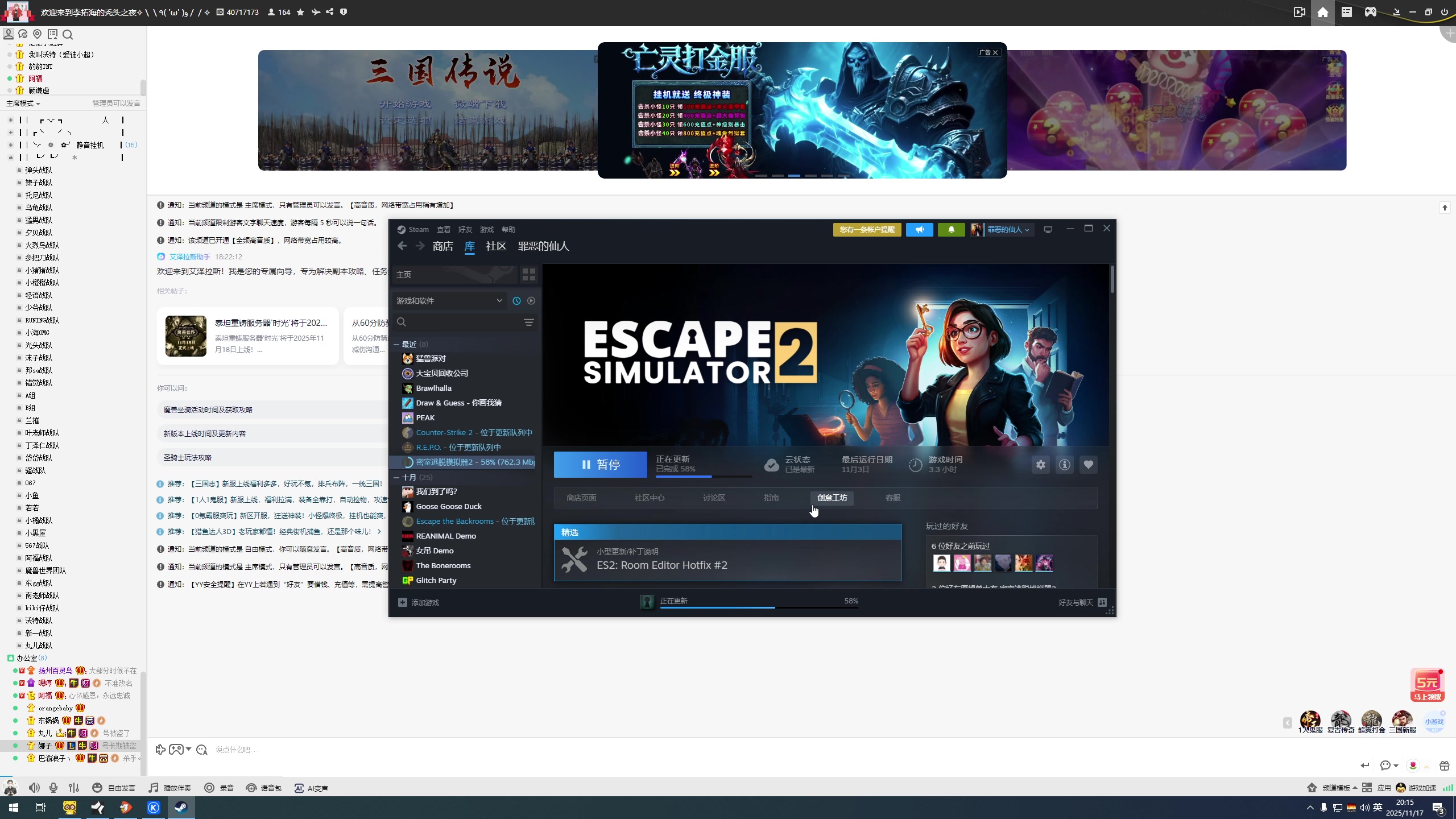1456x819 pixels.
Task: Open the Steam notifications bell
Action: [x=951, y=230]
